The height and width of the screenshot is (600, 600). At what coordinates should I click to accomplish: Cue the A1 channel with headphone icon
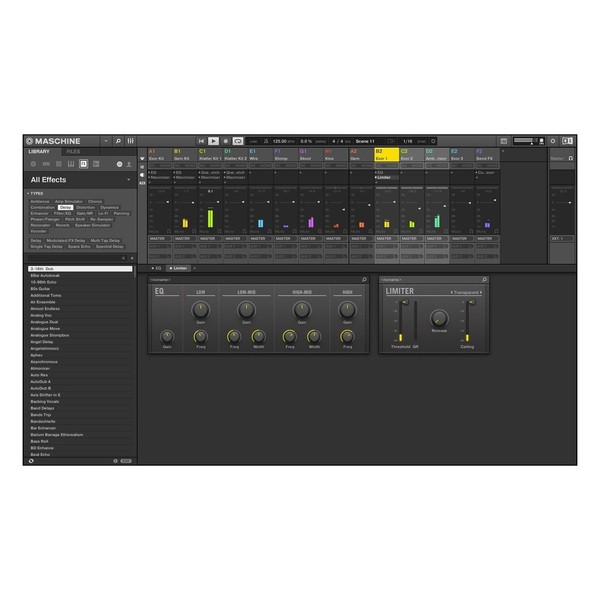tap(169, 232)
